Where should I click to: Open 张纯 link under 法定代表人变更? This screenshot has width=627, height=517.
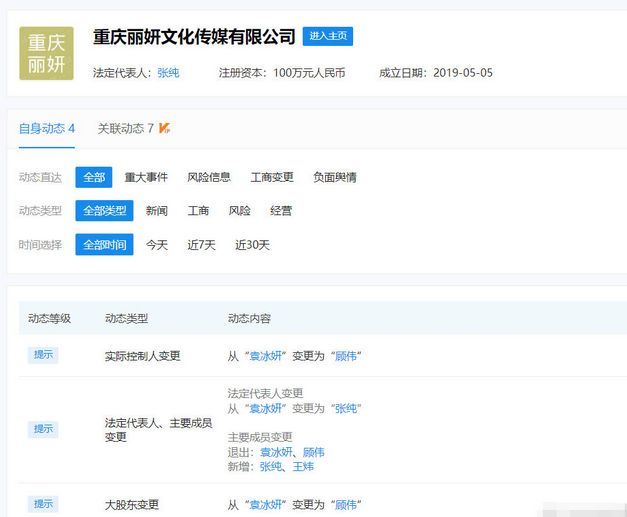(x=346, y=409)
